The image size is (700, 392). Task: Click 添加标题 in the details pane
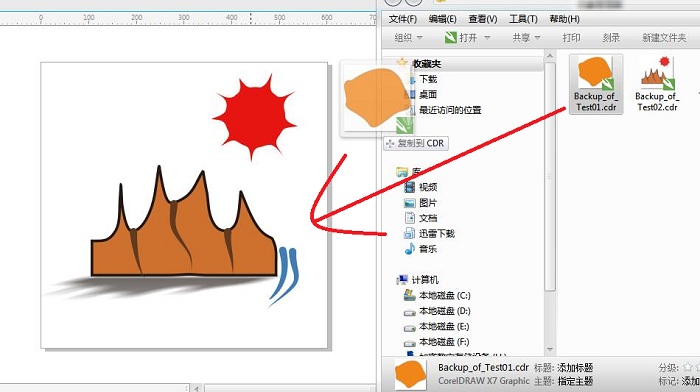(575, 368)
